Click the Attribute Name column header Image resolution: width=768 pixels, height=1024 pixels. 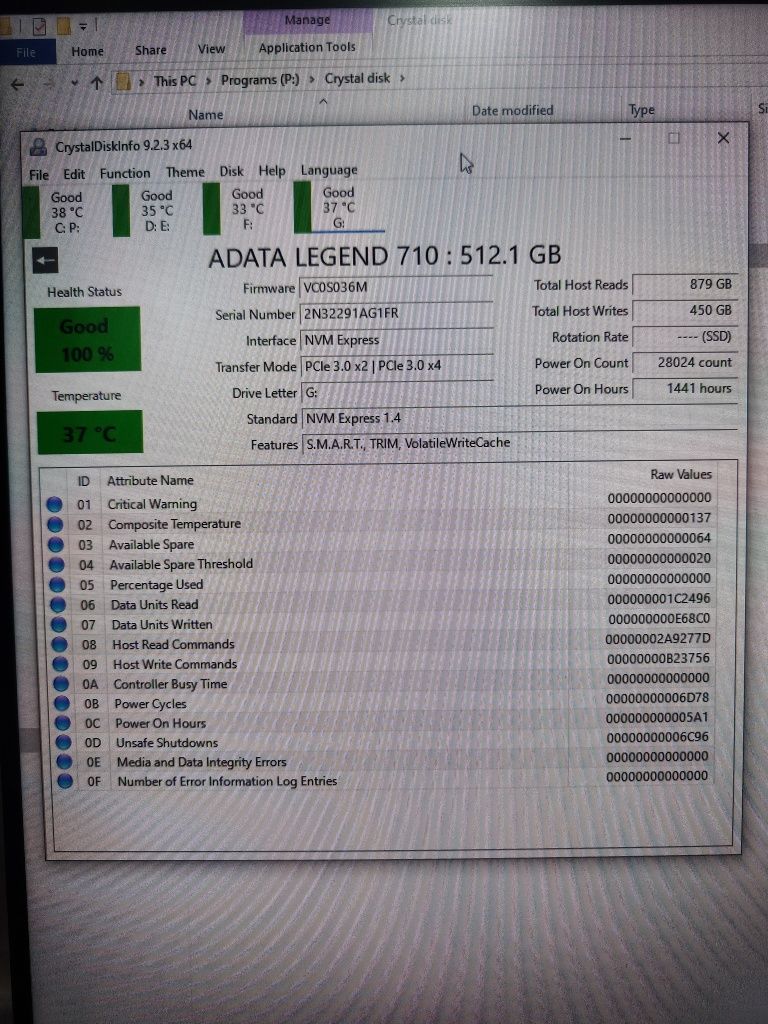pyautogui.click(x=150, y=481)
